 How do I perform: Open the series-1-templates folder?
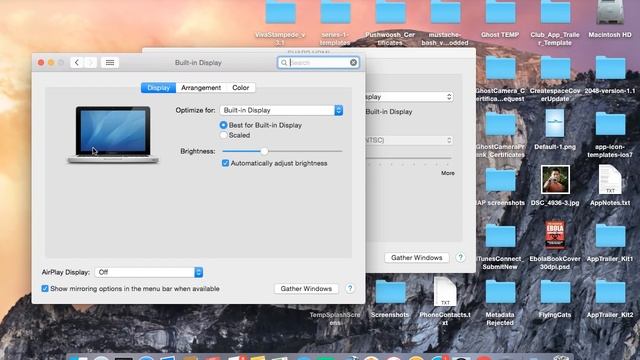tap(335, 12)
